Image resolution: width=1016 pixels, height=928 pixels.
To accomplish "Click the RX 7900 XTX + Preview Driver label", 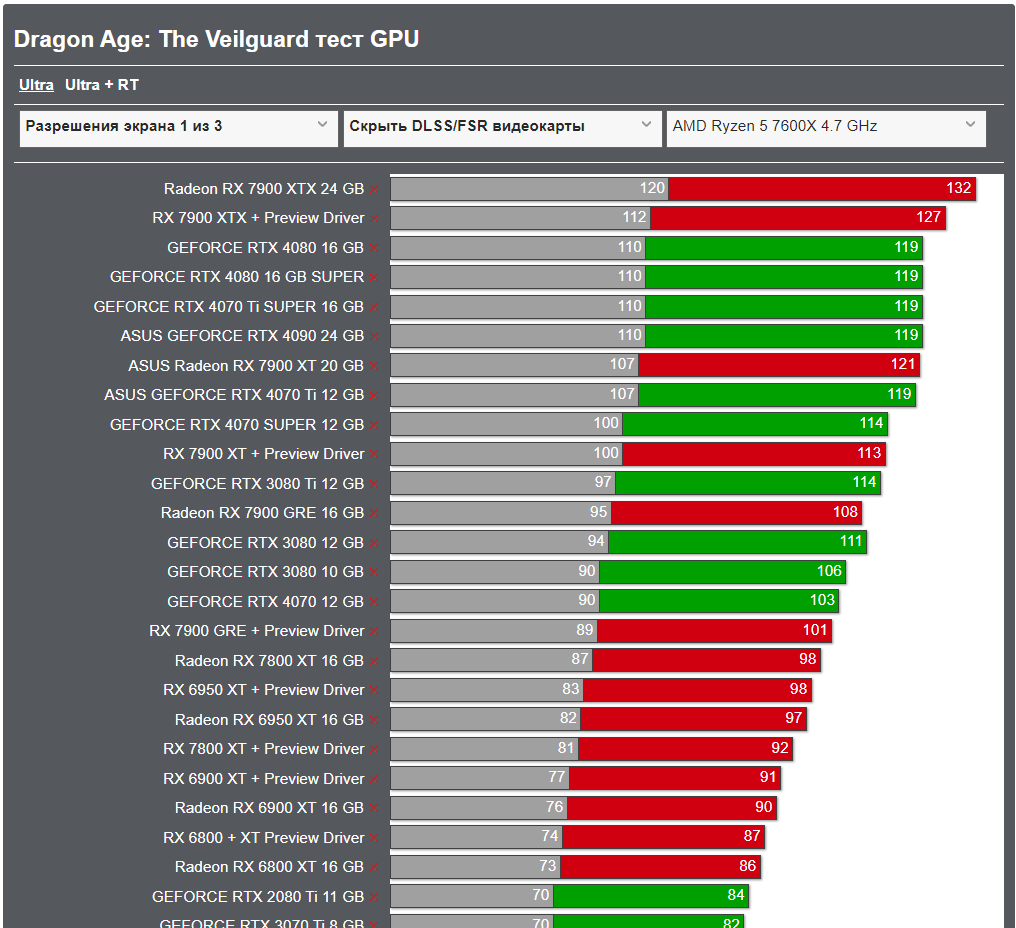I will coord(258,218).
